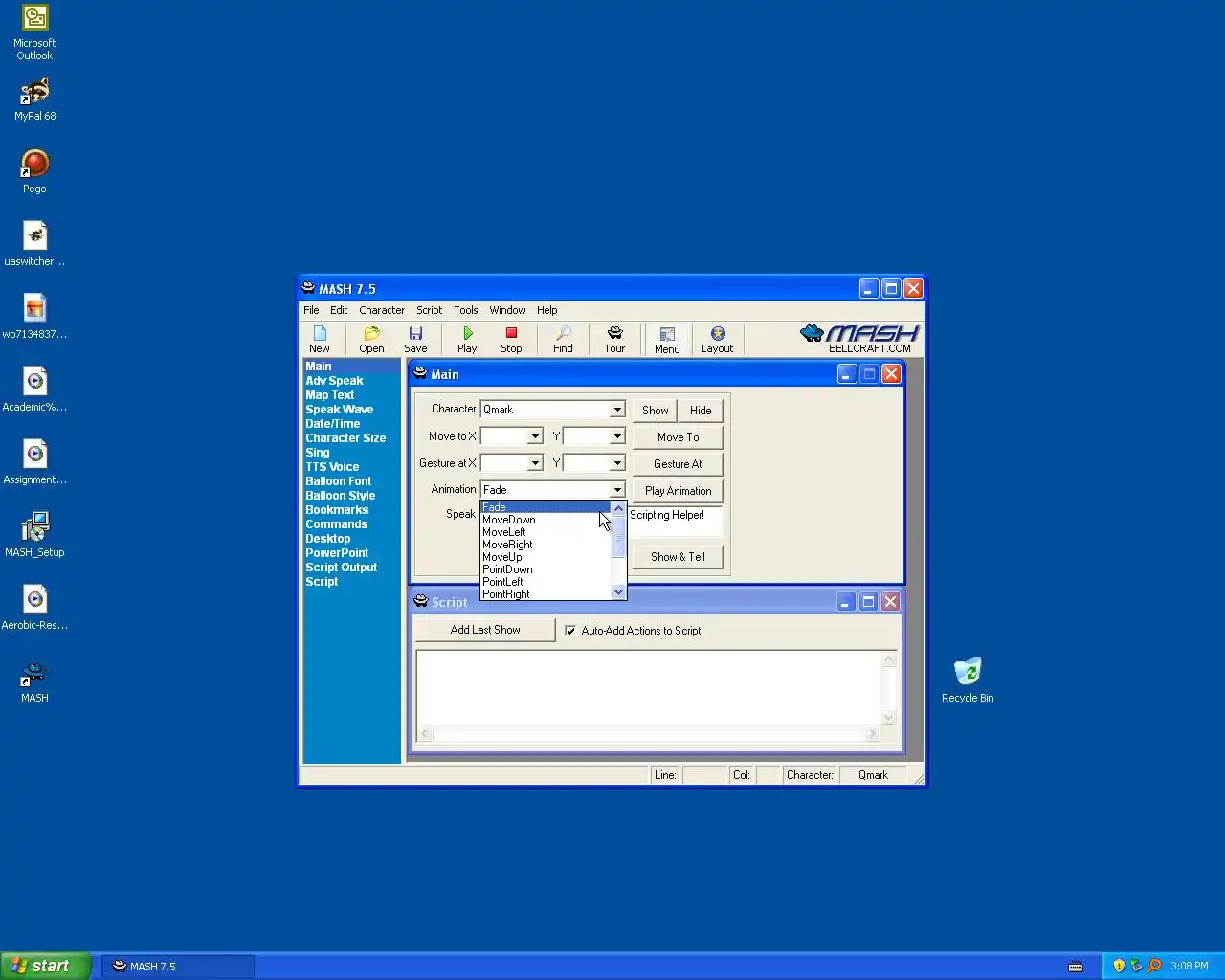Viewport: 1225px width, 980px height.
Task: Stop playback with the Stop icon
Action: (x=511, y=339)
